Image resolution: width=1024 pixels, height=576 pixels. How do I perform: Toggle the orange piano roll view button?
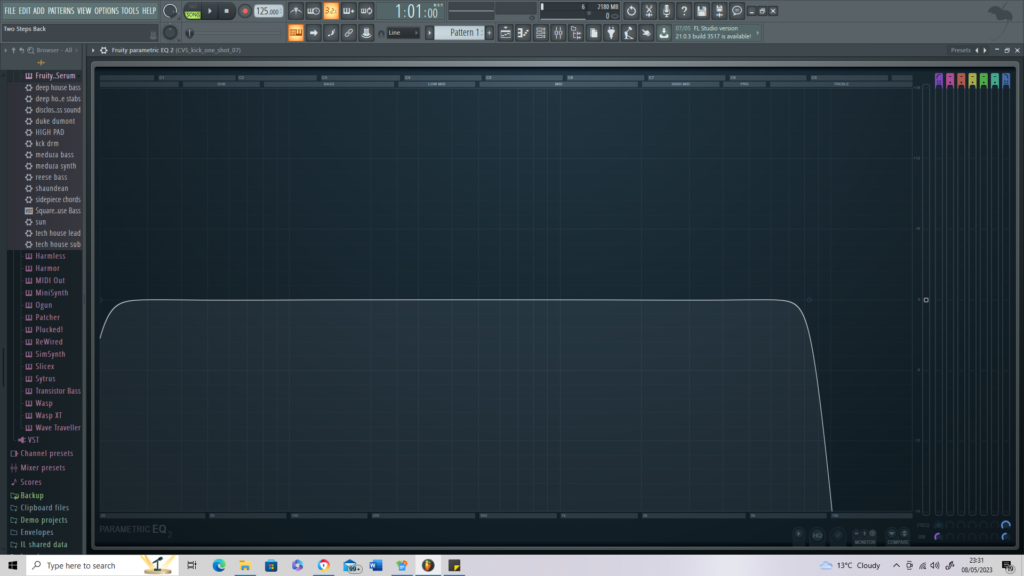click(x=296, y=33)
